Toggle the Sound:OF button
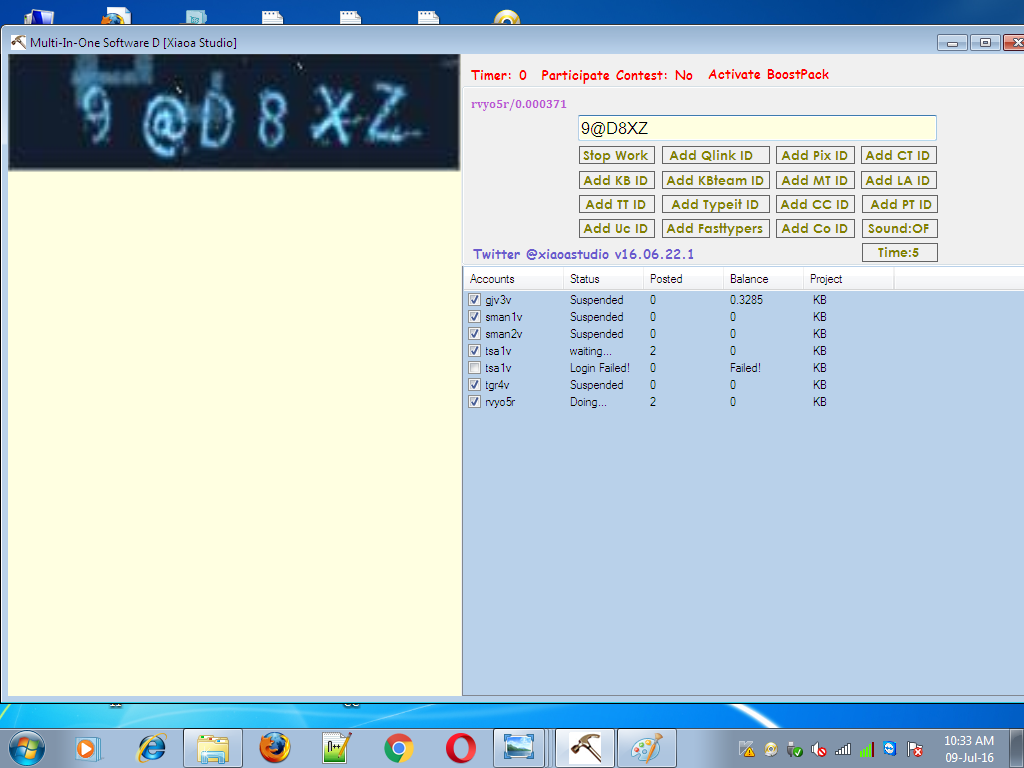The width and height of the screenshot is (1024, 768). click(x=899, y=229)
